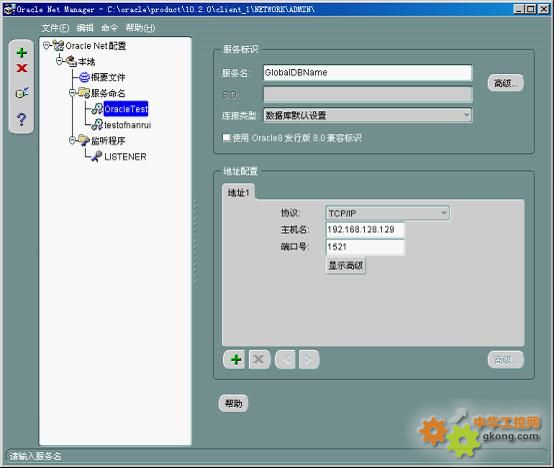554x468 pixels.
Task: Click the blue question mark help icon
Action: coord(22,119)
